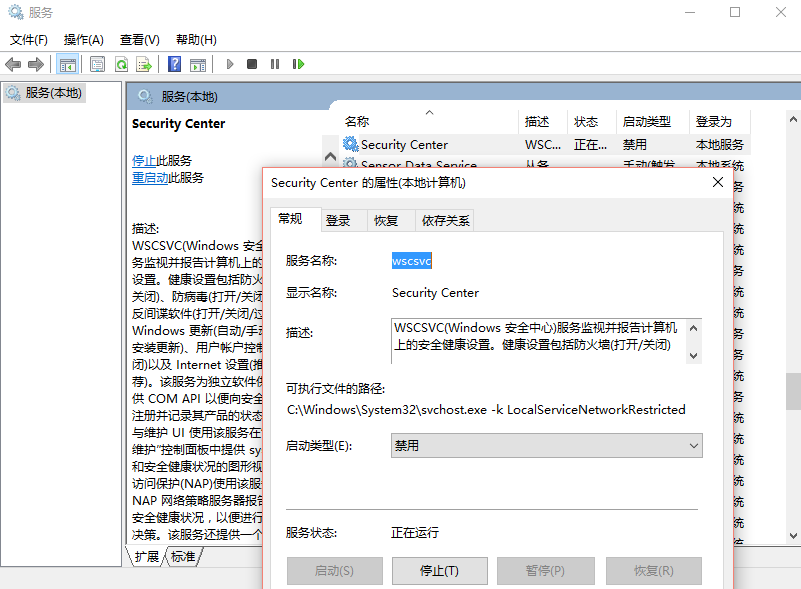Click the refresh toolbar icon
Viewport: 801px width, 589px height.
tap(121, 64)
